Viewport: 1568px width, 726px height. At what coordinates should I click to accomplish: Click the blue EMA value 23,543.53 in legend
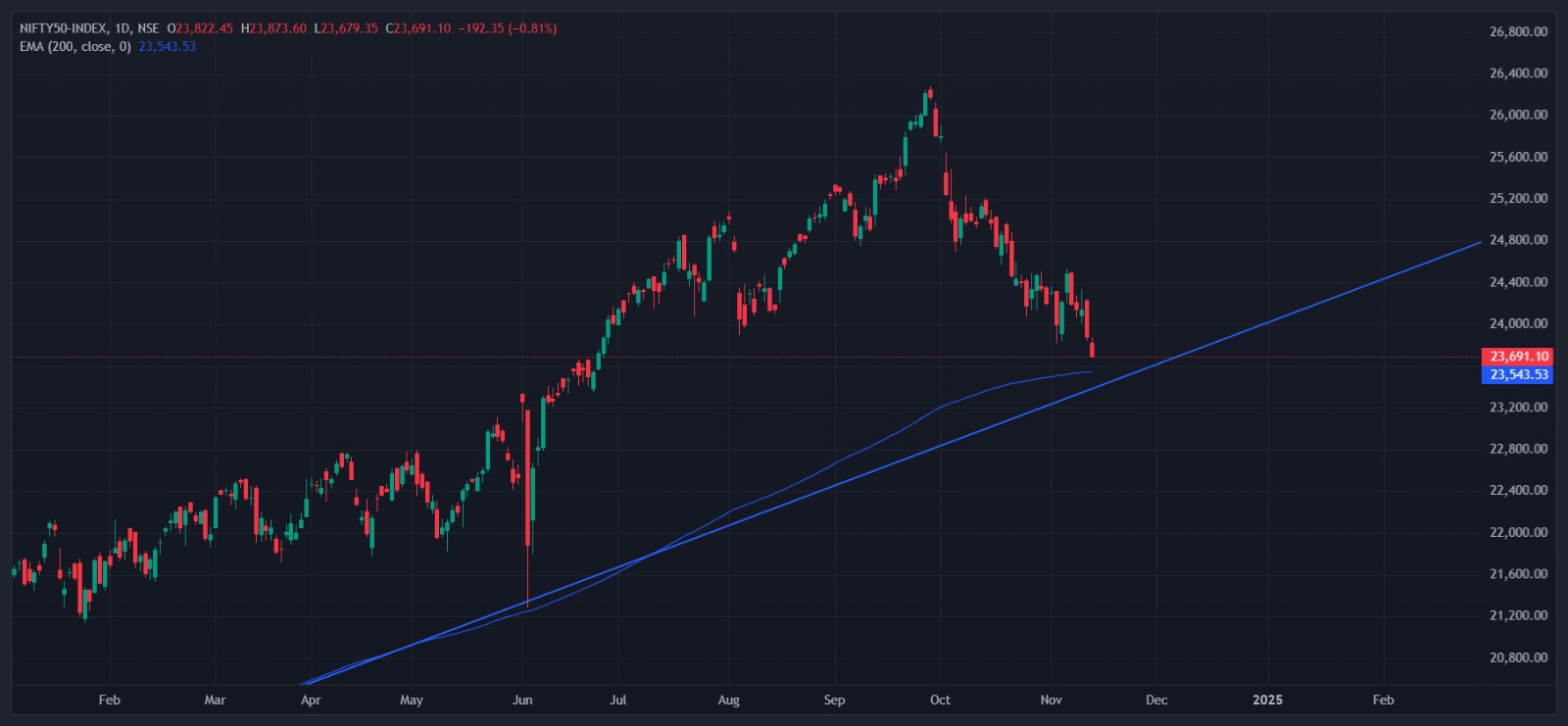click(x=167, y=46)
